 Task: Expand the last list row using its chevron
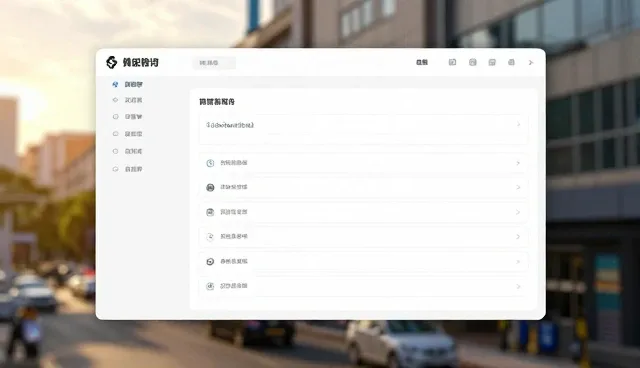(518, 286)
